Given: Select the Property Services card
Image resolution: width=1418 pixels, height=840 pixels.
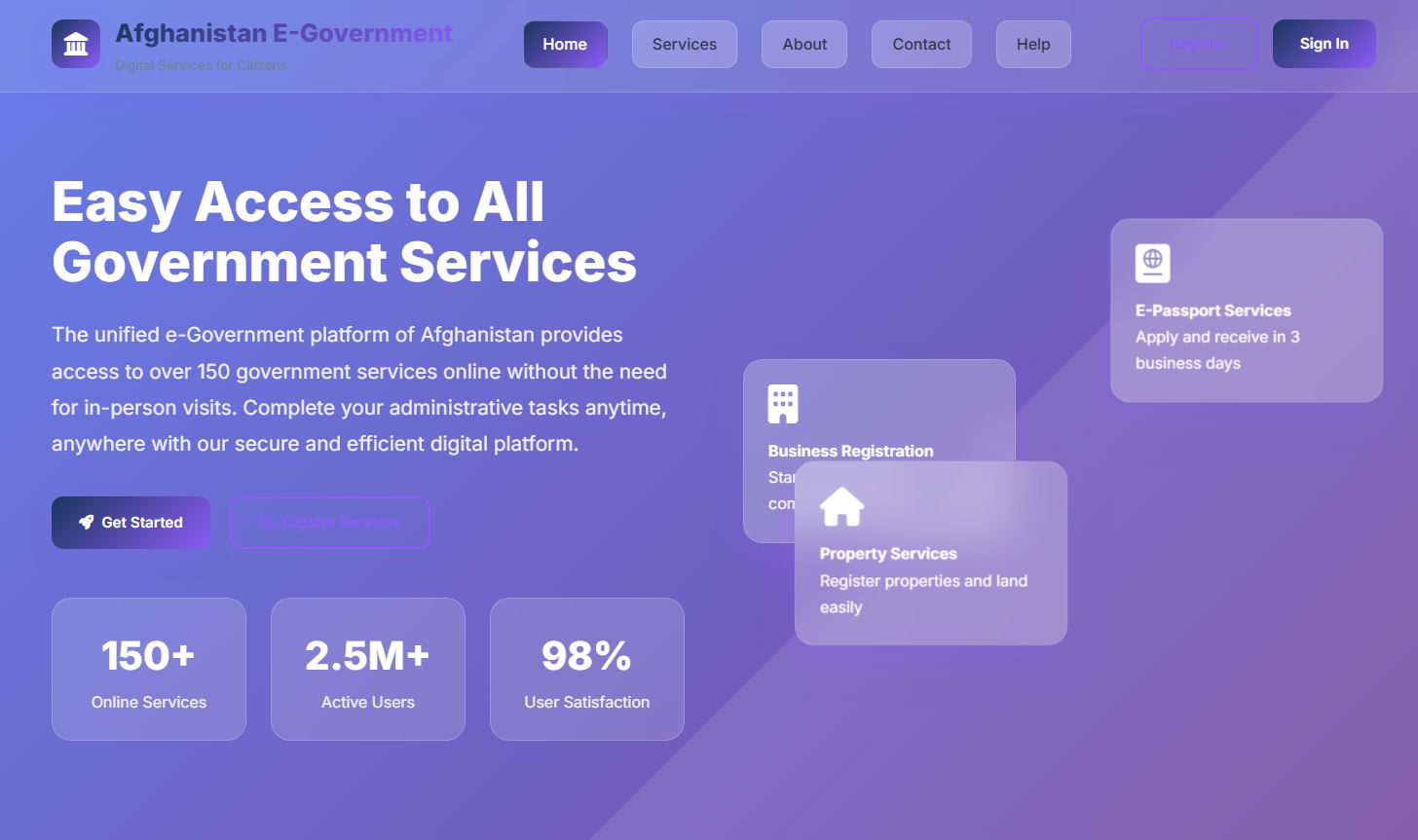Looking at the screenshot, I should [x=931, y=553].
